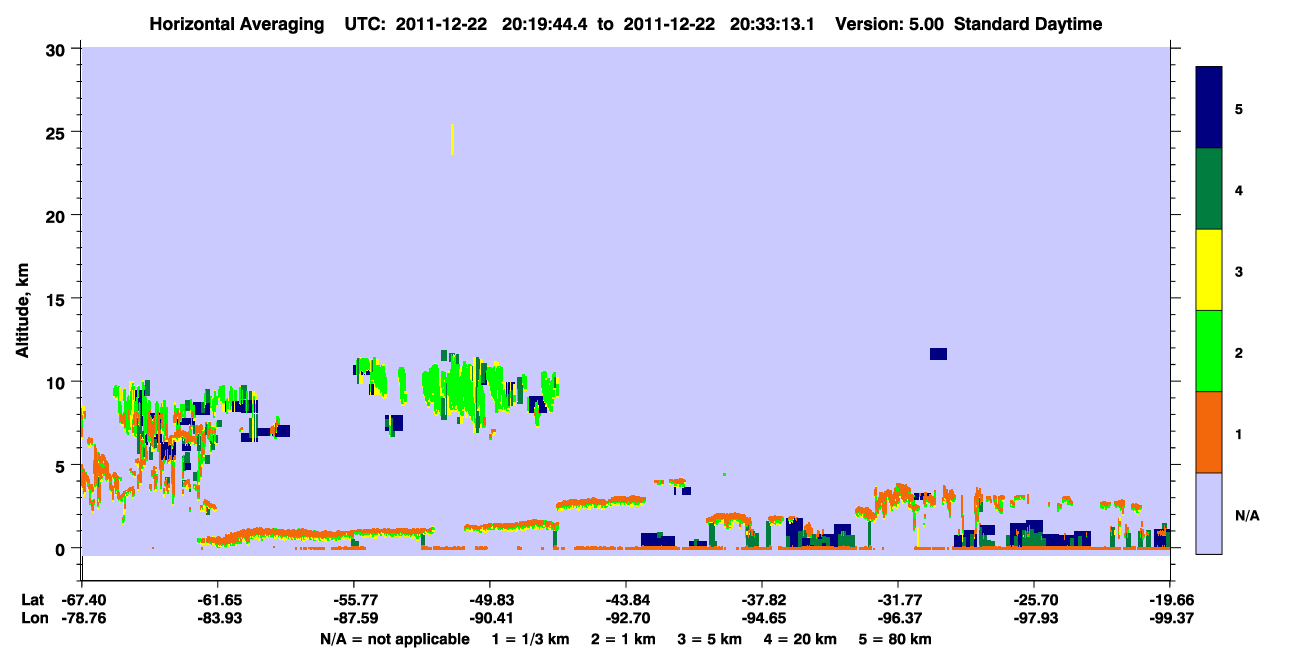The height and width of the screenshot is (667, 1300).
Task: Click 'Version: 5.00' in the header
Action: pos(889,24)
